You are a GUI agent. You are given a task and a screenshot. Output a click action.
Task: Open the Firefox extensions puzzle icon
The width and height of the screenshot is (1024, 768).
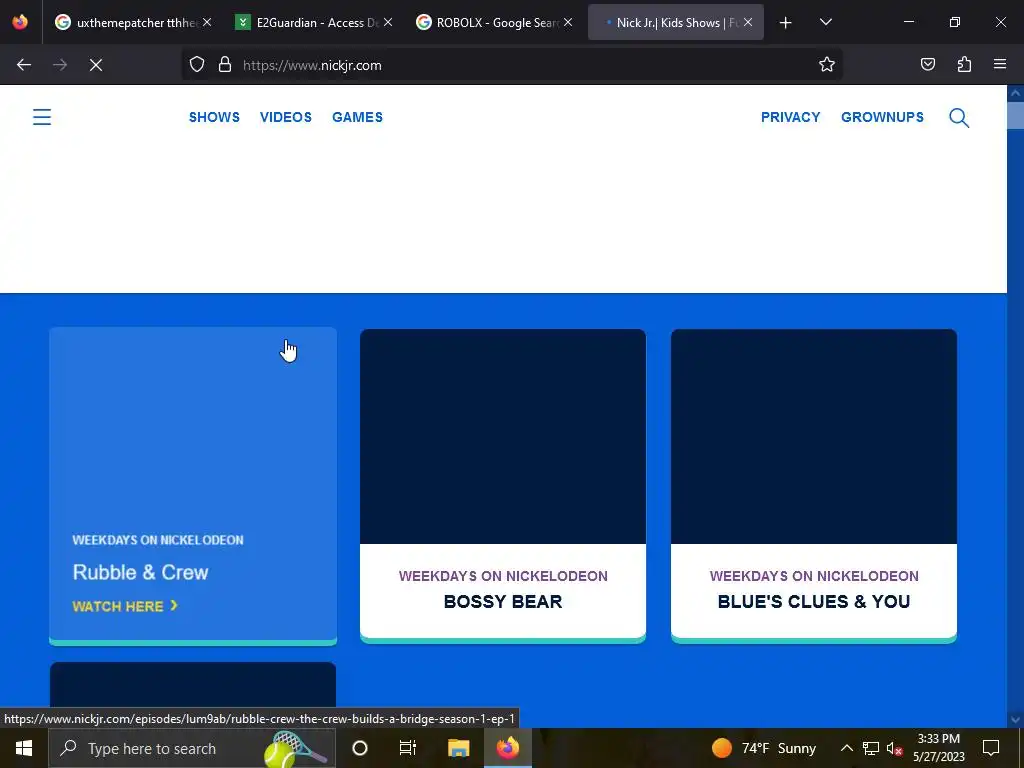pyautogui.click(x=964, y=64)
